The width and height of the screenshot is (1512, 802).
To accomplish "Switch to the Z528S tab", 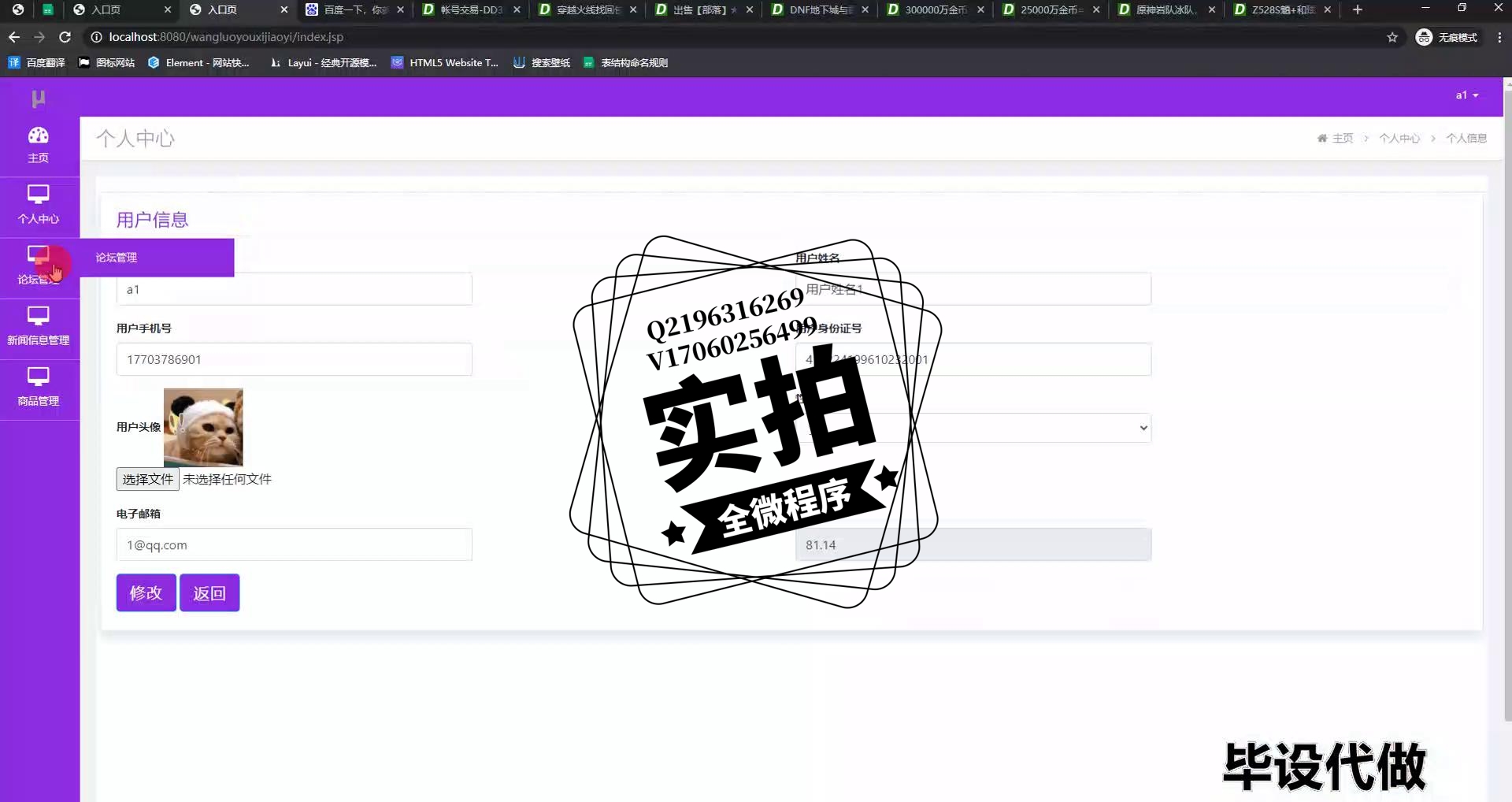I will click(x=1282, y=9).
